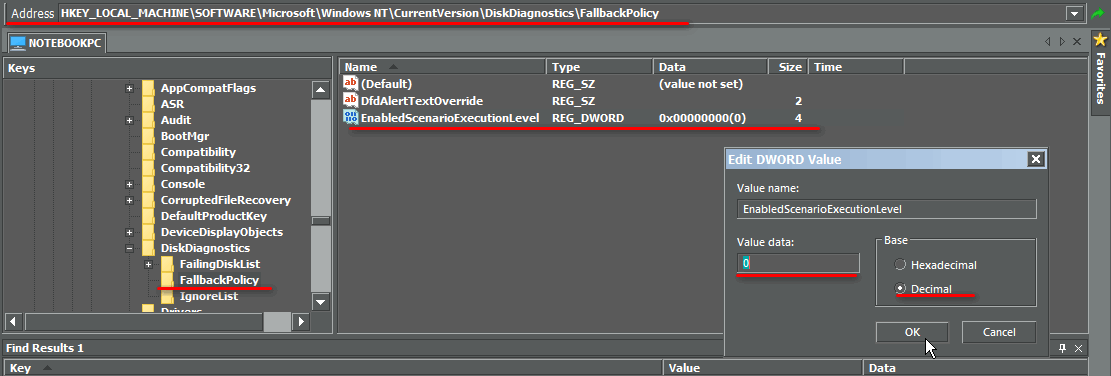Sort Find Results by Key column
Screen dimensions: 1111x376
(x=333, y=368)
